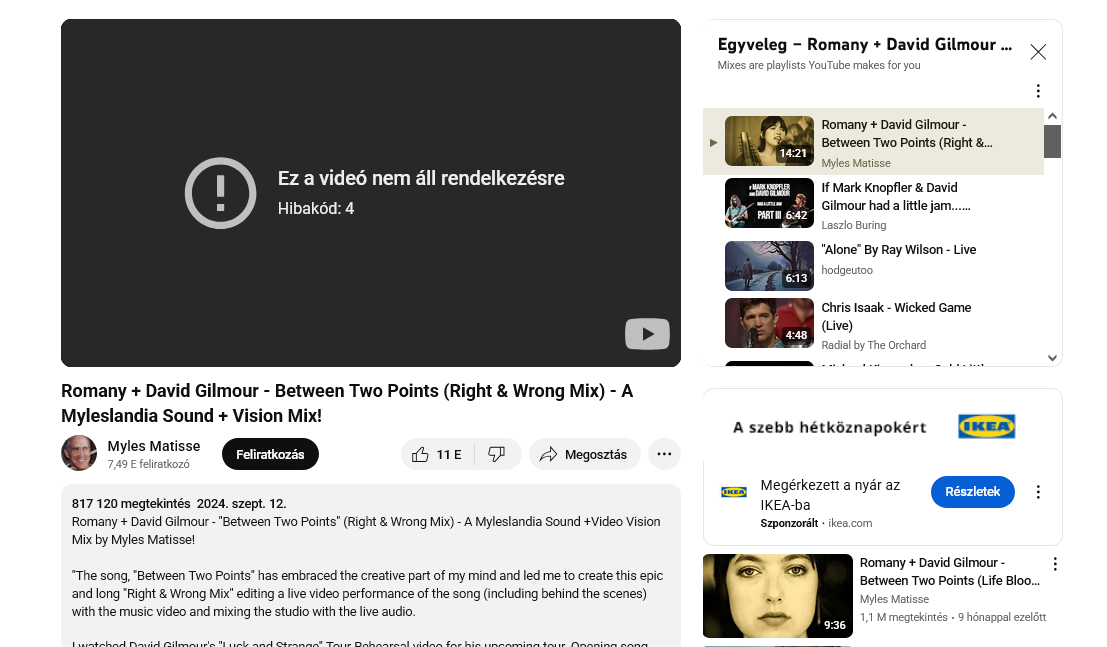Subscribe with the Feliratkozás button

click(270, 454)
